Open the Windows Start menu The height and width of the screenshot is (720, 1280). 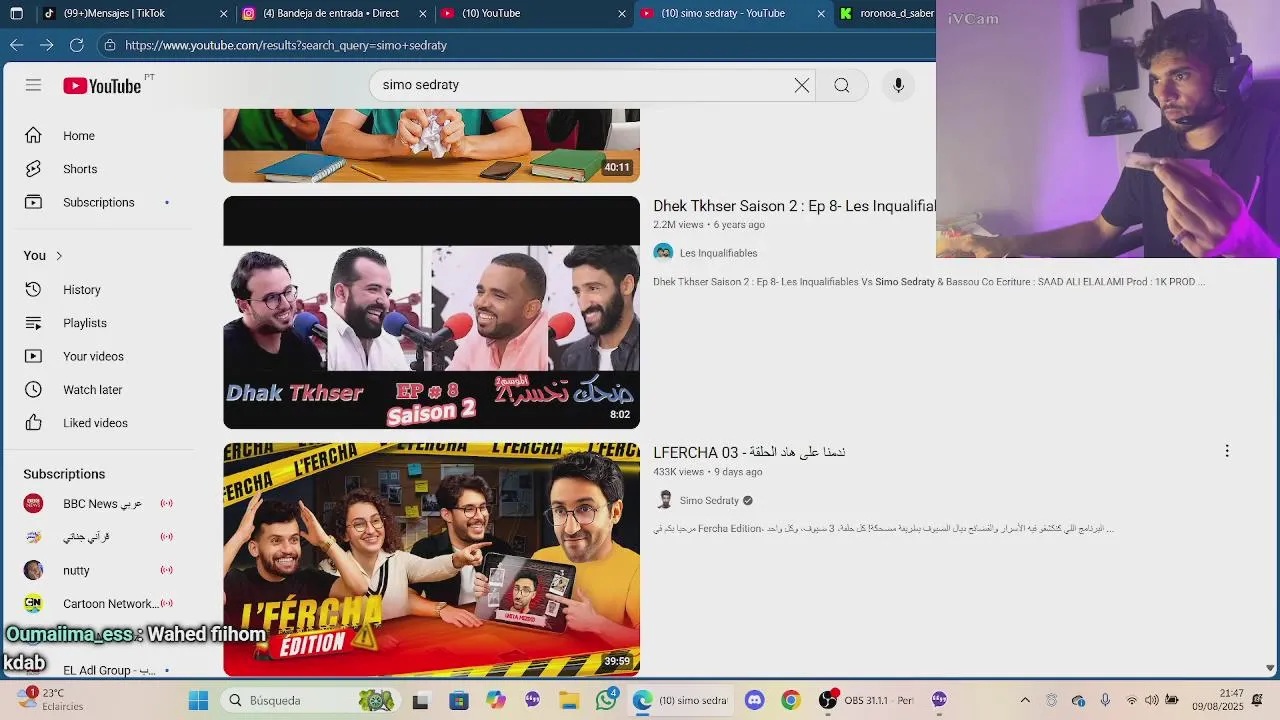198,700
